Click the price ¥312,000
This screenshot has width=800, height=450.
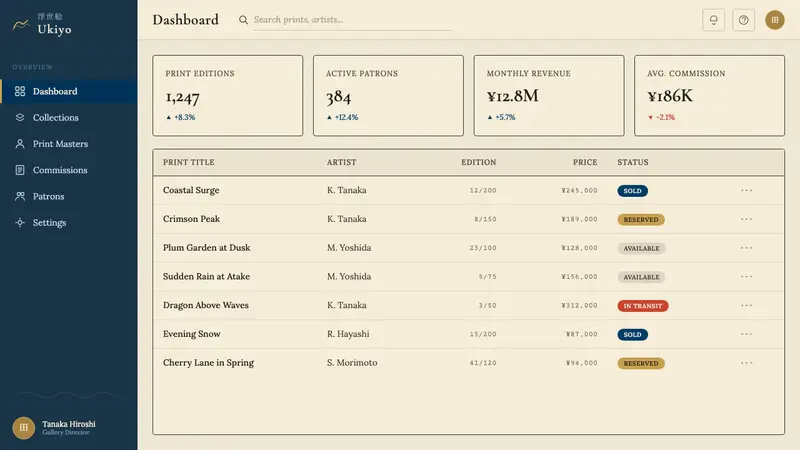click(x=579, y=306)
